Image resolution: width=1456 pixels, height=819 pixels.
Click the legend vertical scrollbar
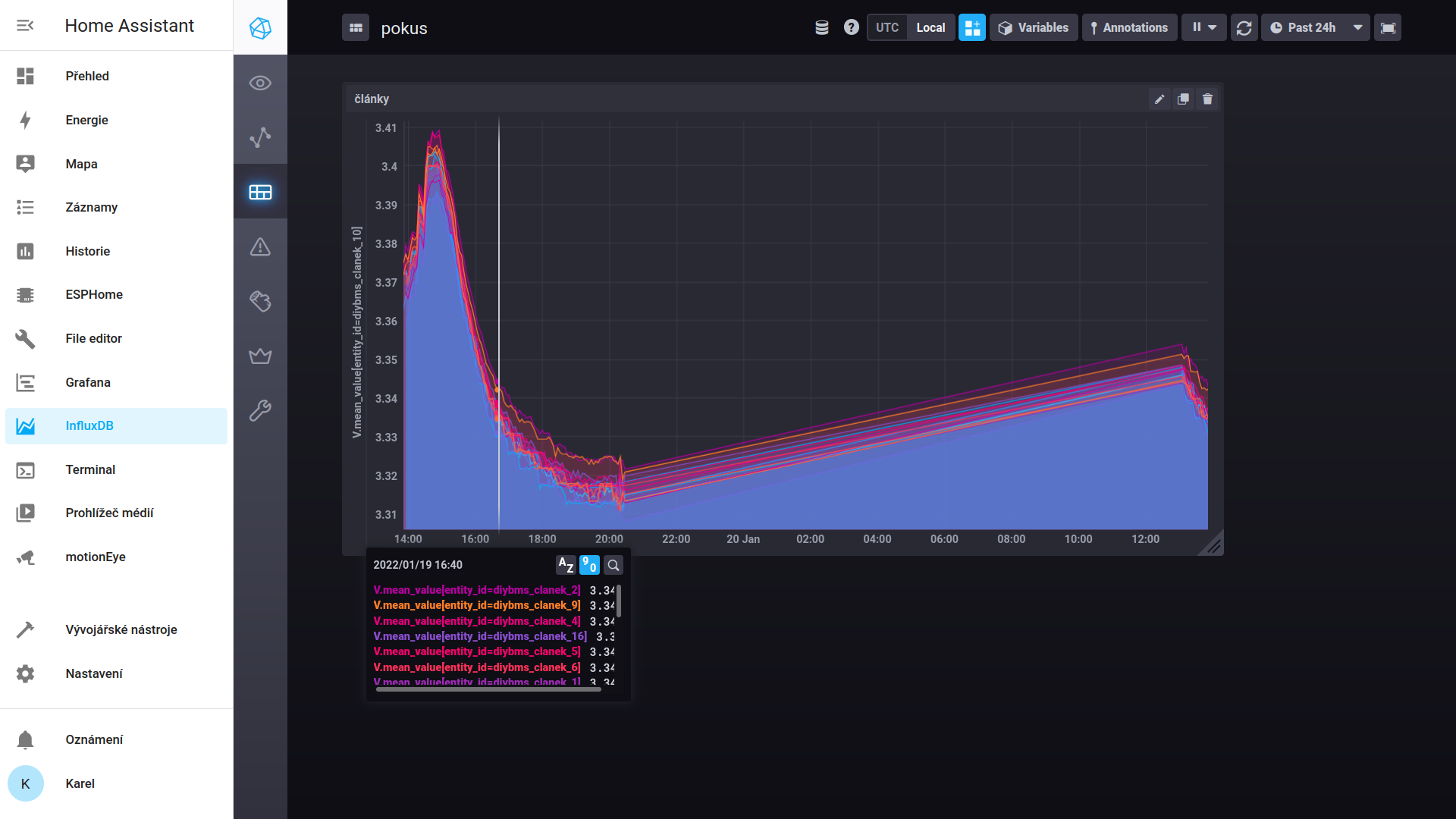pos(619,601)
